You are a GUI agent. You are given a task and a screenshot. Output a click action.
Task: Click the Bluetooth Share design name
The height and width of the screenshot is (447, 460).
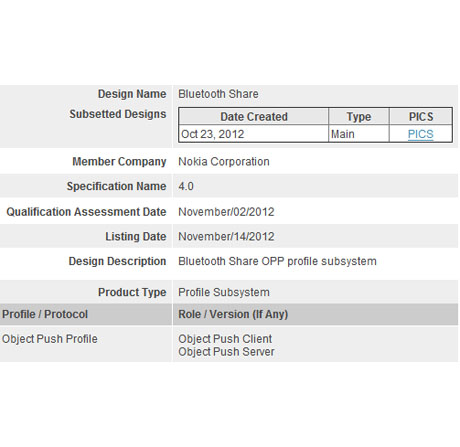(x=218, y=94)
